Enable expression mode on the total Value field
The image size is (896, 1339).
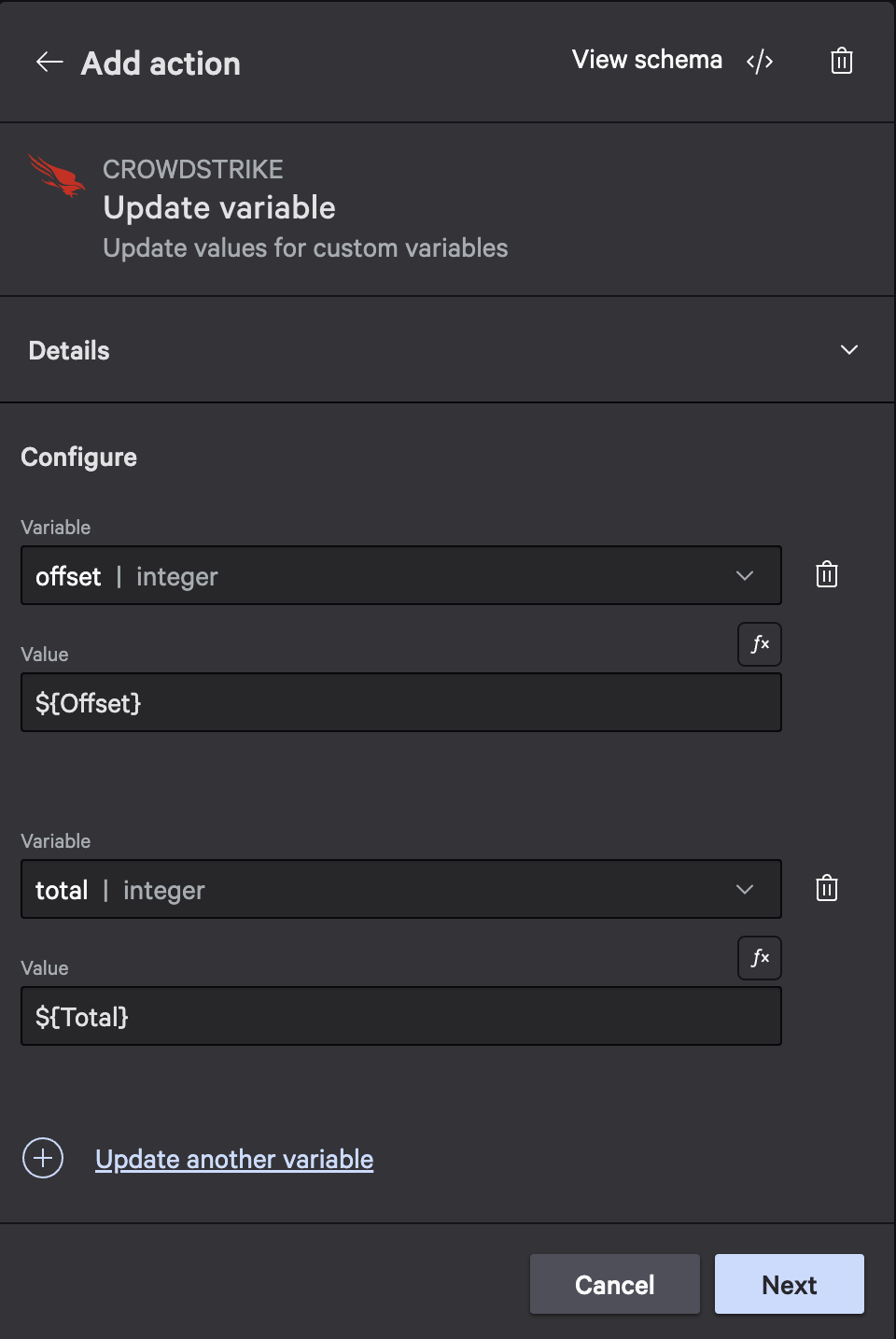tap(759, 957)
